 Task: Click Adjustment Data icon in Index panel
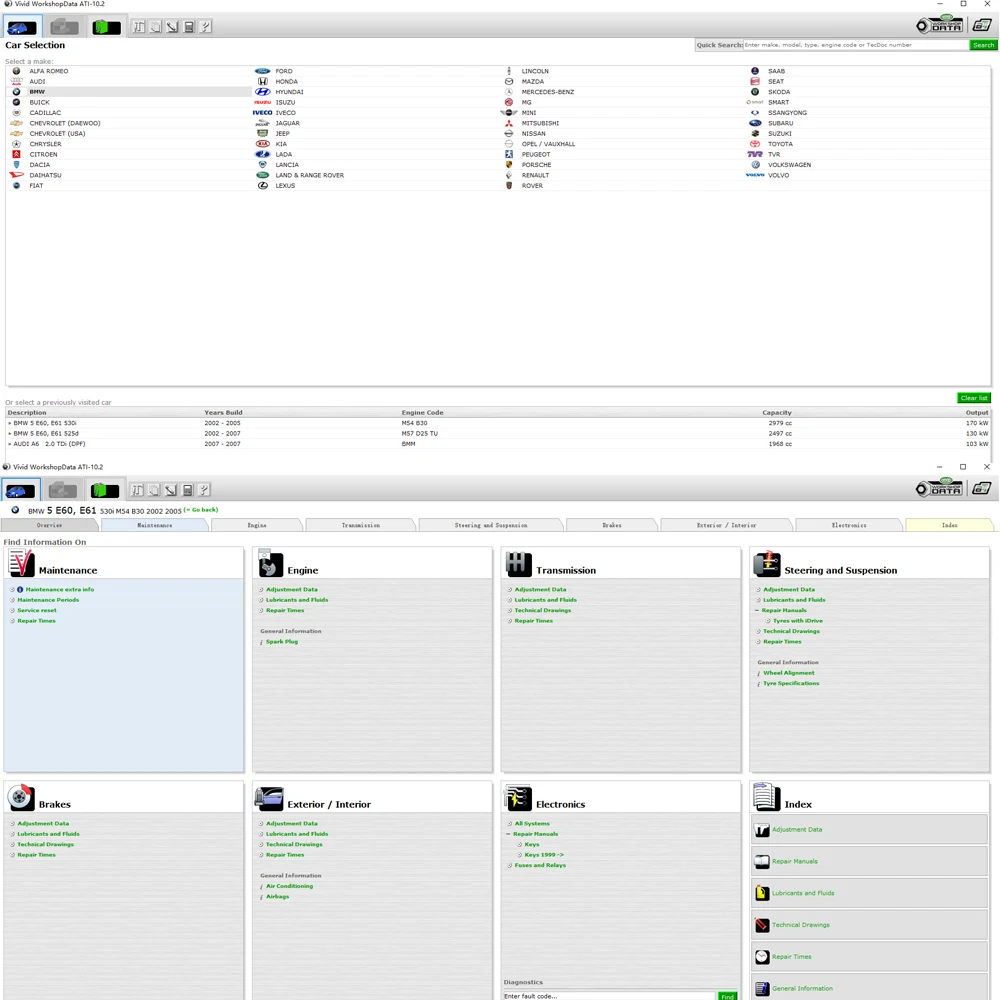[x=762, y=830]
